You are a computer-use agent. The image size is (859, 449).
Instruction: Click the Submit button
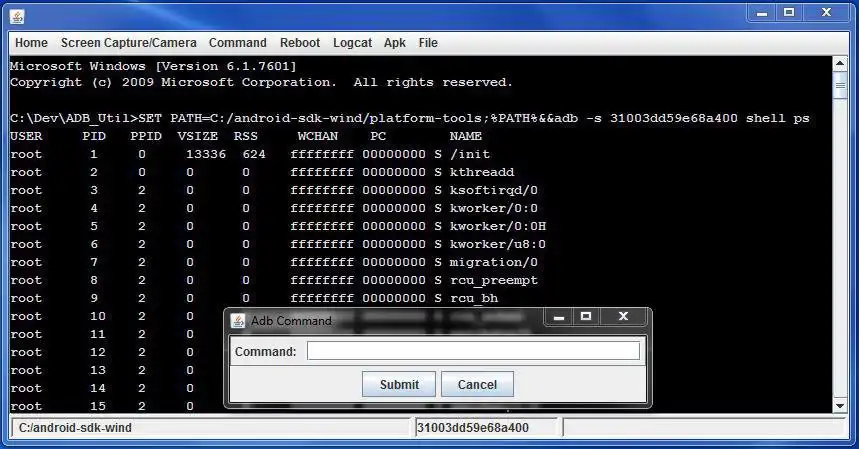click(x=399, y=384)
